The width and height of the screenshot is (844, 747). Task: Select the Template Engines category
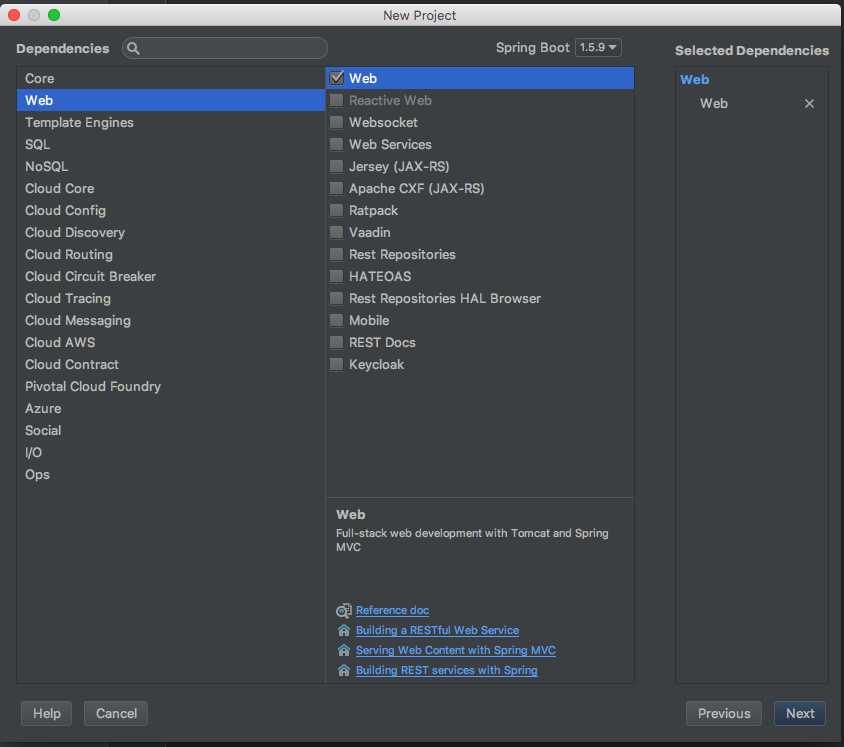point(171,122)
